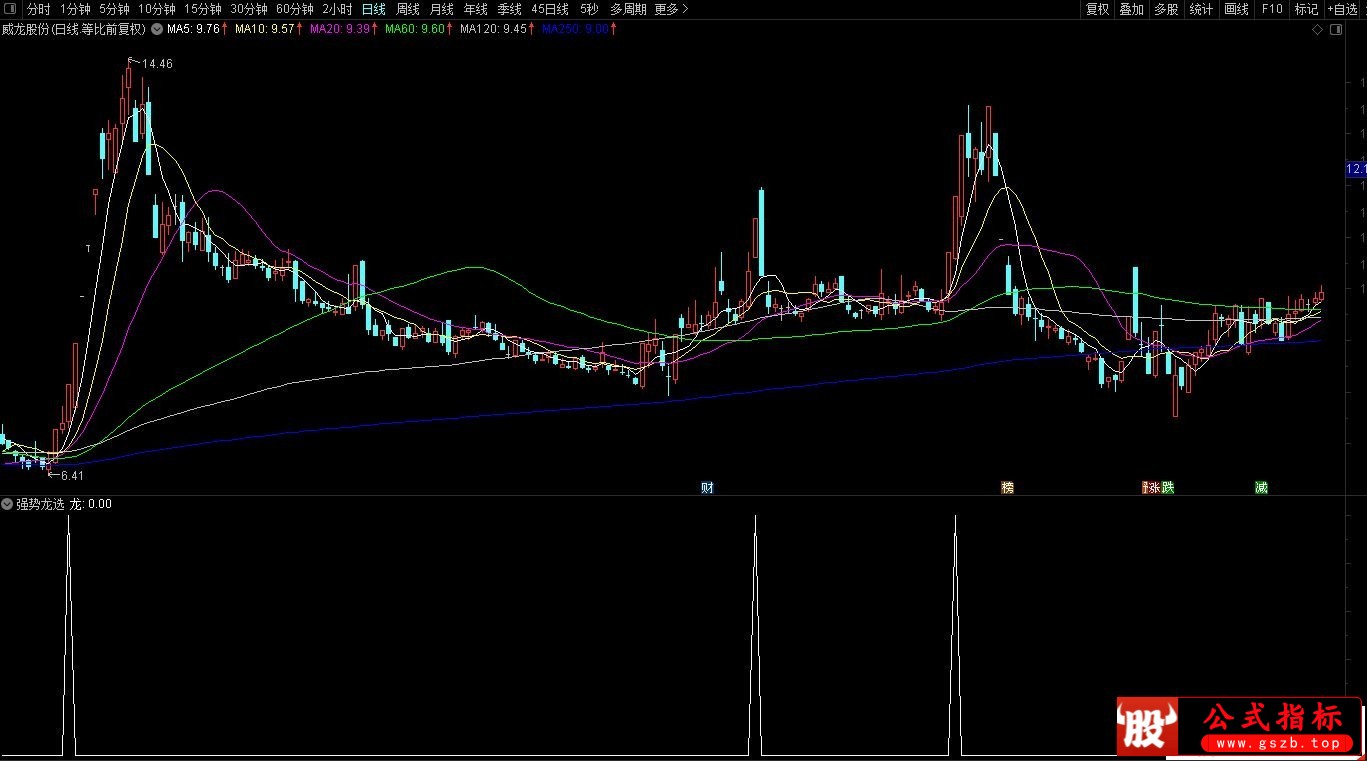Viewport: 1367px width, 761px height.
Task: Click the 减 event marker on chart
Action: [1262, 488]
